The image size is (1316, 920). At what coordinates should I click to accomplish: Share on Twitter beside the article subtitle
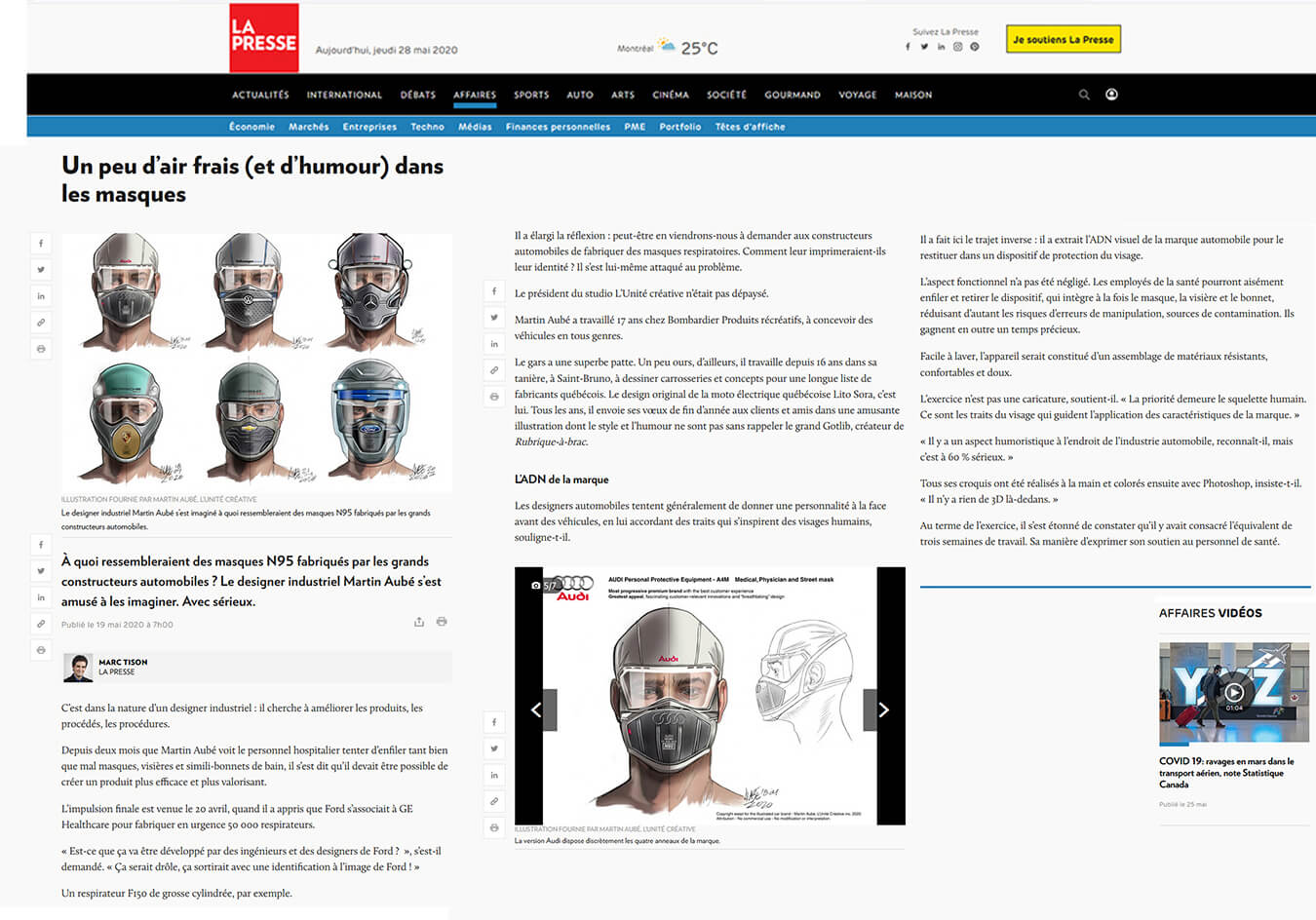(x=41, y=570)
